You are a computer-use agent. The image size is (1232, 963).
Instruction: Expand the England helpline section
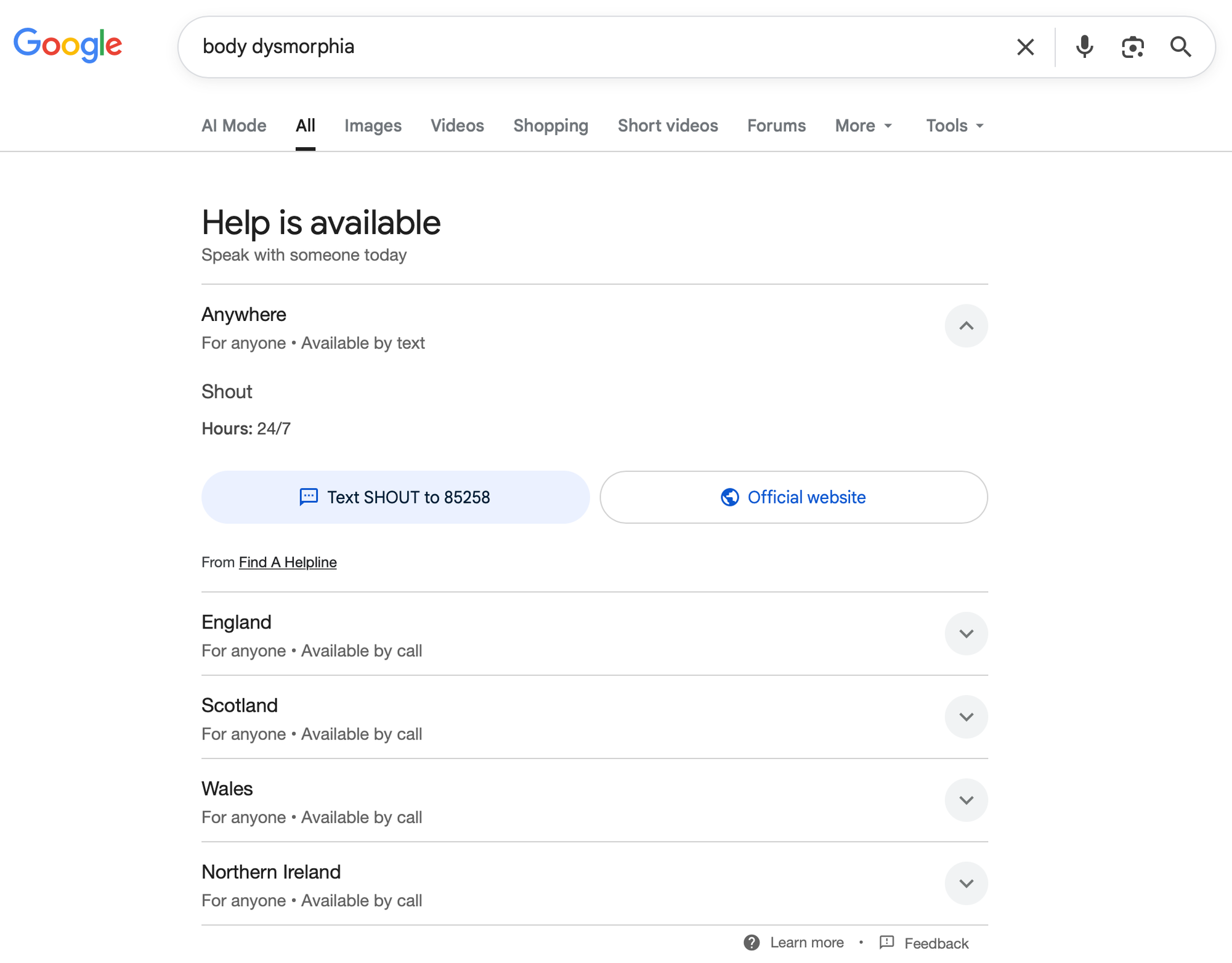(x=966, y=633)
